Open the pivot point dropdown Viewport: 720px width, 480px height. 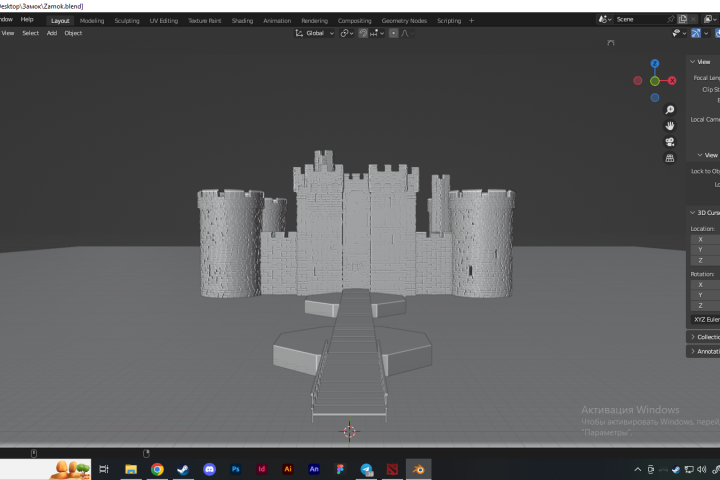(346, 33)
